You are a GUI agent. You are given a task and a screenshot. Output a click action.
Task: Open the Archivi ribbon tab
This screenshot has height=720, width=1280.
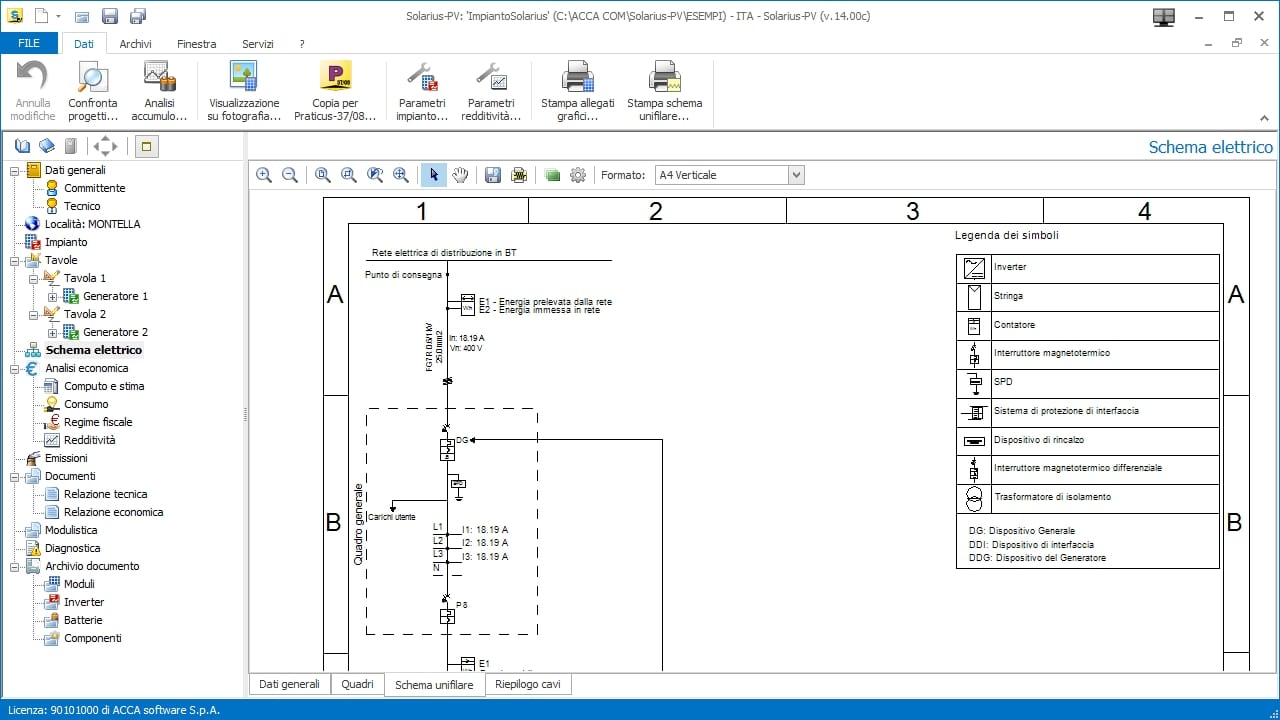135,44
